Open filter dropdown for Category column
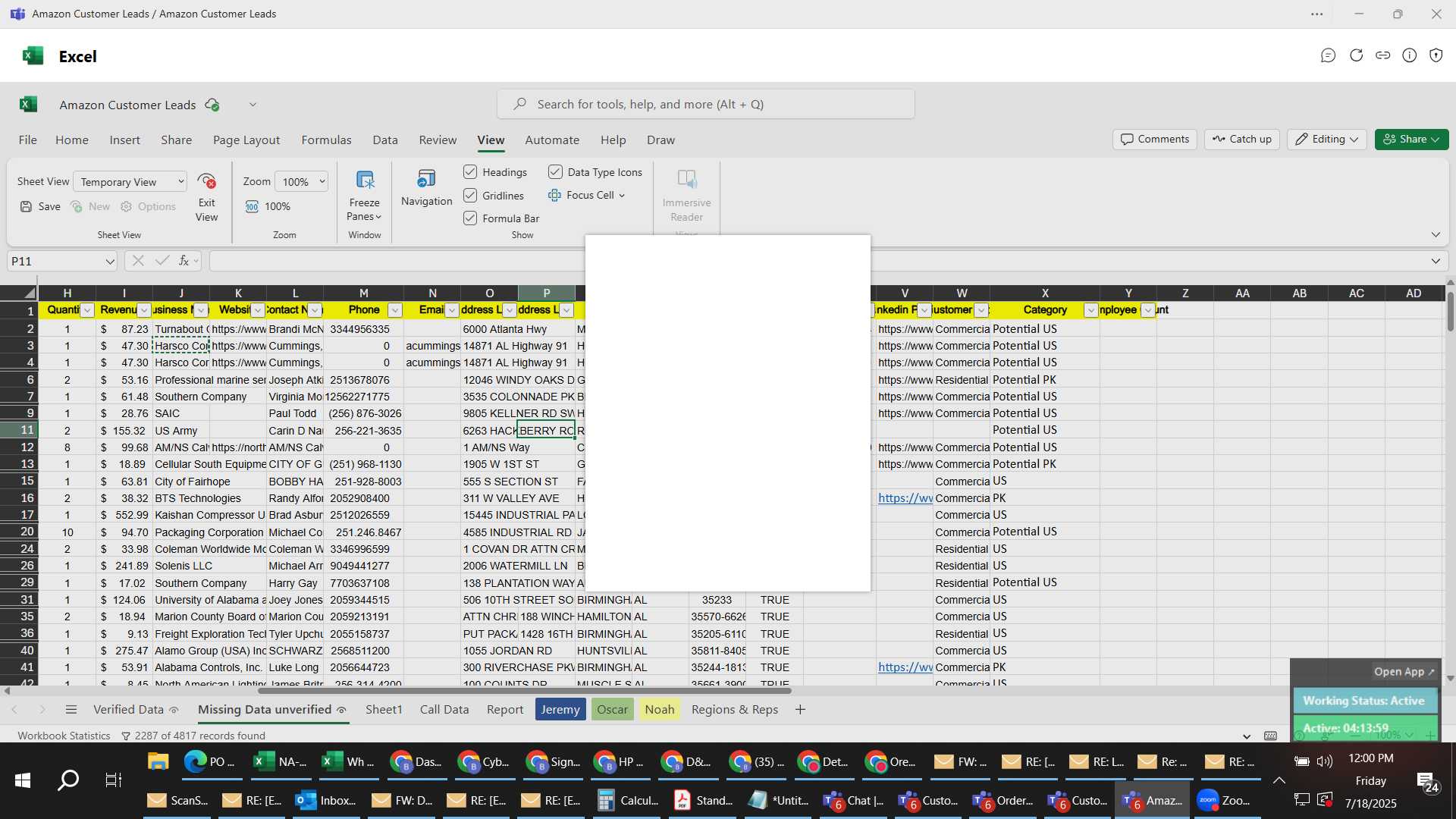Viewport: 1456px width, 819px height. [1090, 310]
